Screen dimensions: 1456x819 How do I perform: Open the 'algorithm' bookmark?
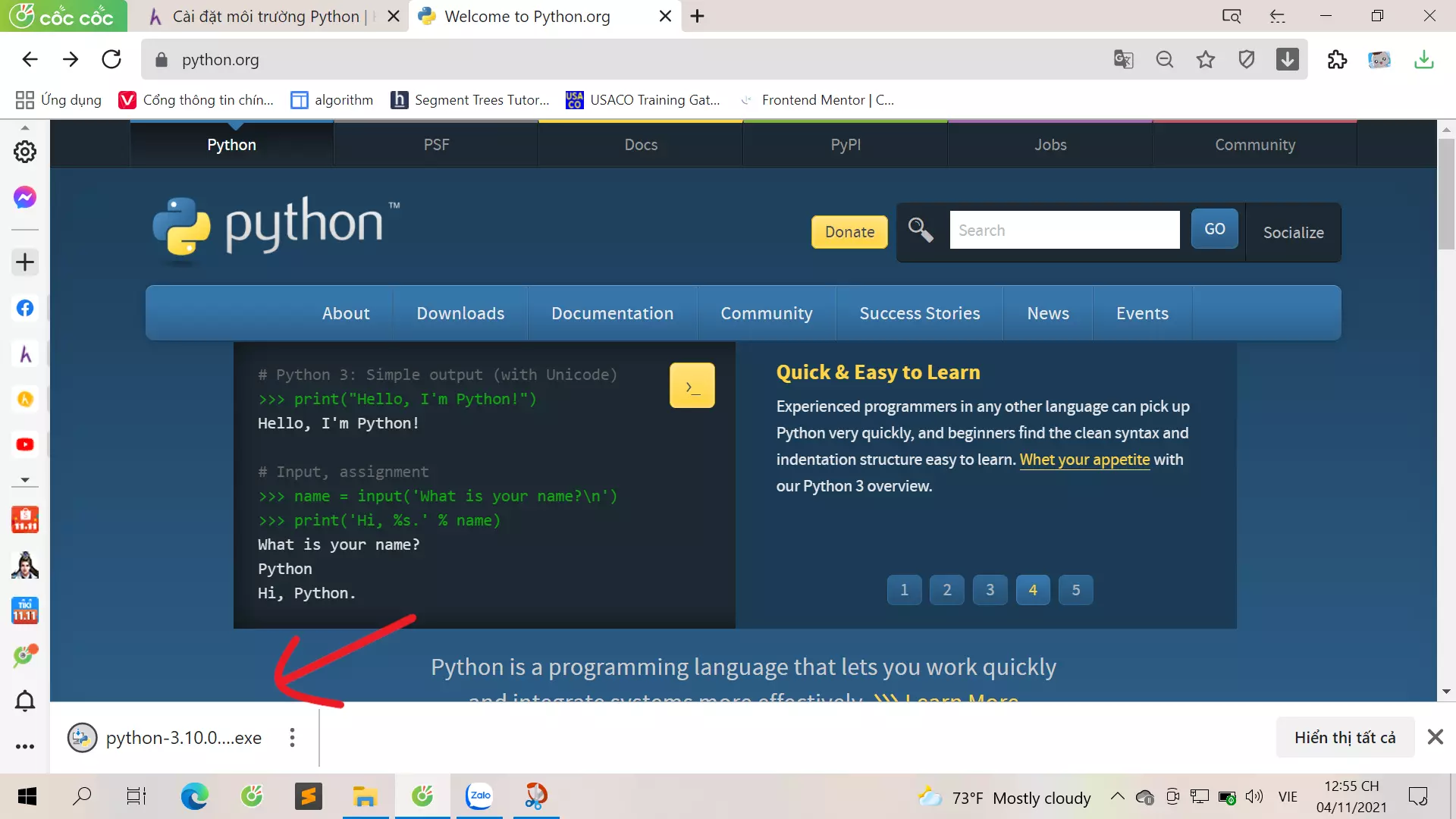pyautogui.click(x=332, y=100)
